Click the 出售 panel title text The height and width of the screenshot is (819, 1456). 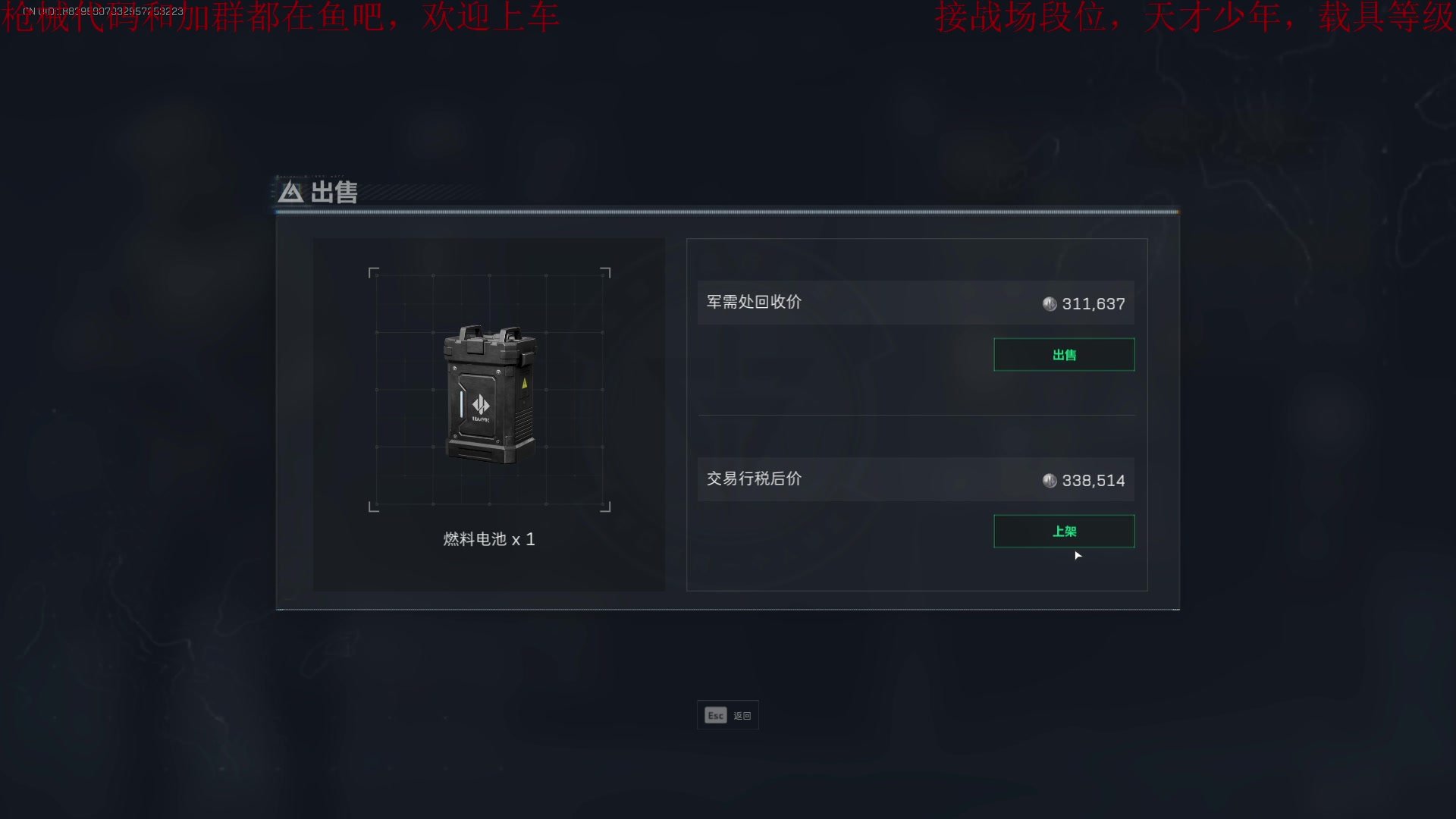click(x=334, y=193)
